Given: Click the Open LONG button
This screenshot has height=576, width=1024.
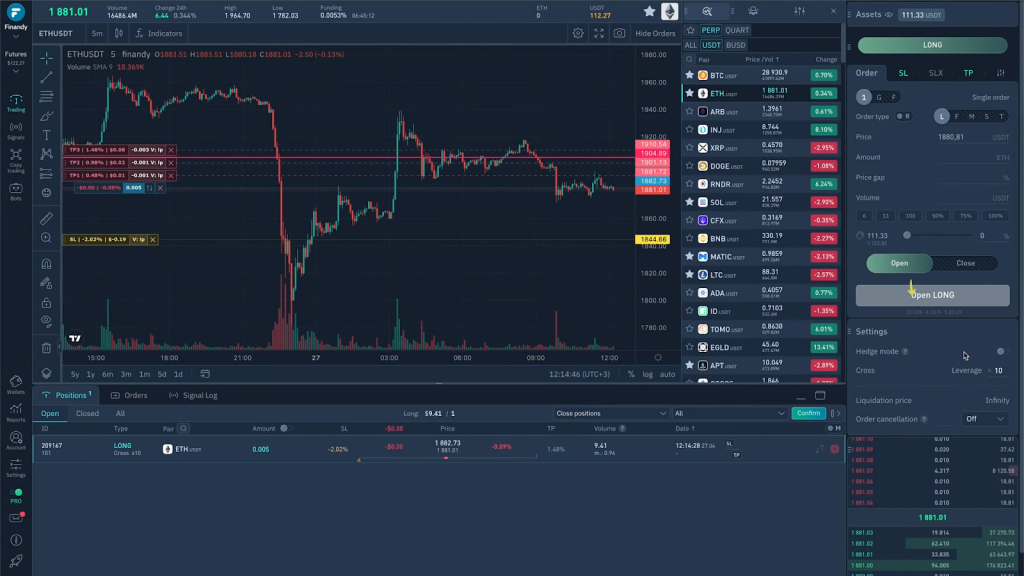Looking at the screenshot, I should coord(933,295).
